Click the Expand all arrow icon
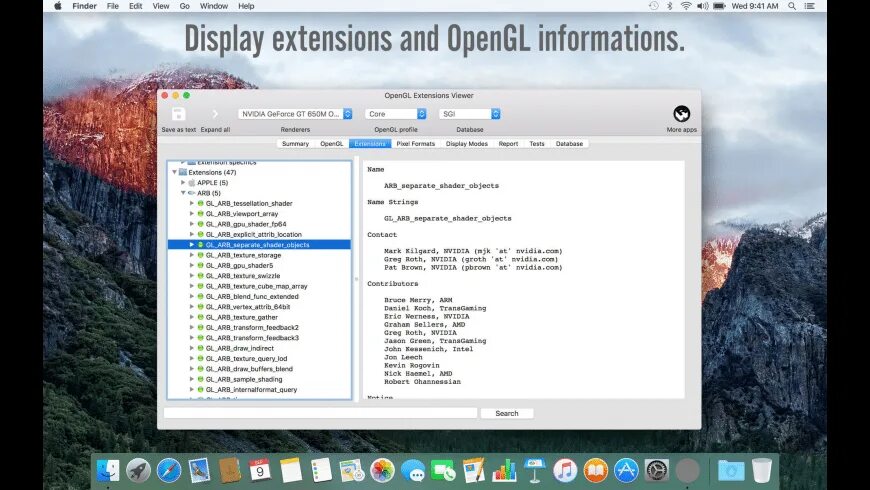 [x=215, y=114]
